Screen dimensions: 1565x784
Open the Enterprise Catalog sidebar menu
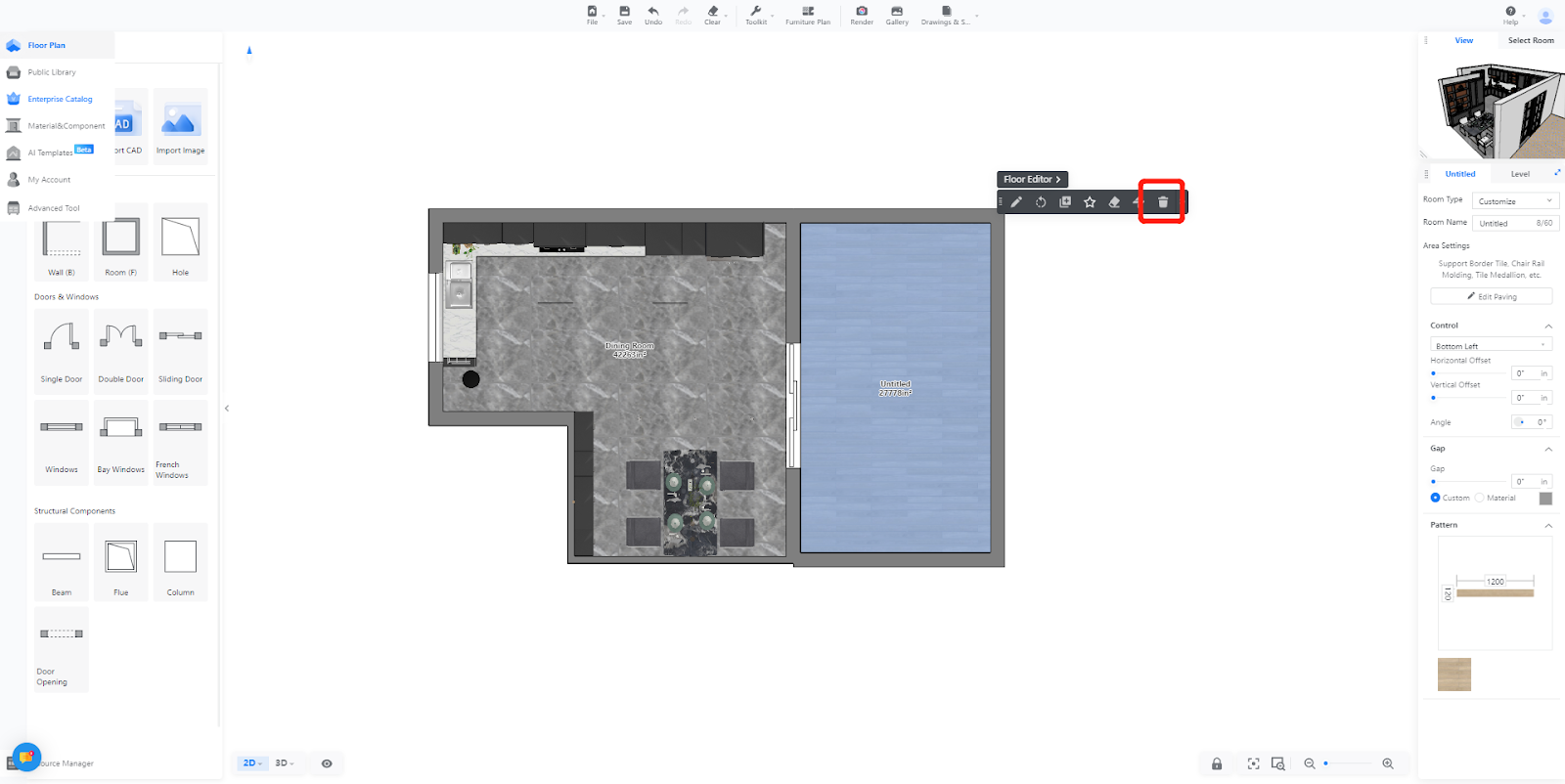[x=58, y=99]
